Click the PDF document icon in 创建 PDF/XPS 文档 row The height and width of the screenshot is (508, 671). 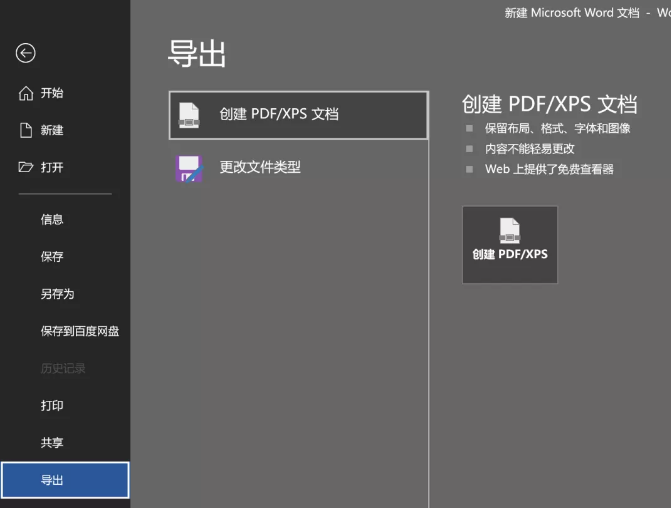tap(189, 115)
